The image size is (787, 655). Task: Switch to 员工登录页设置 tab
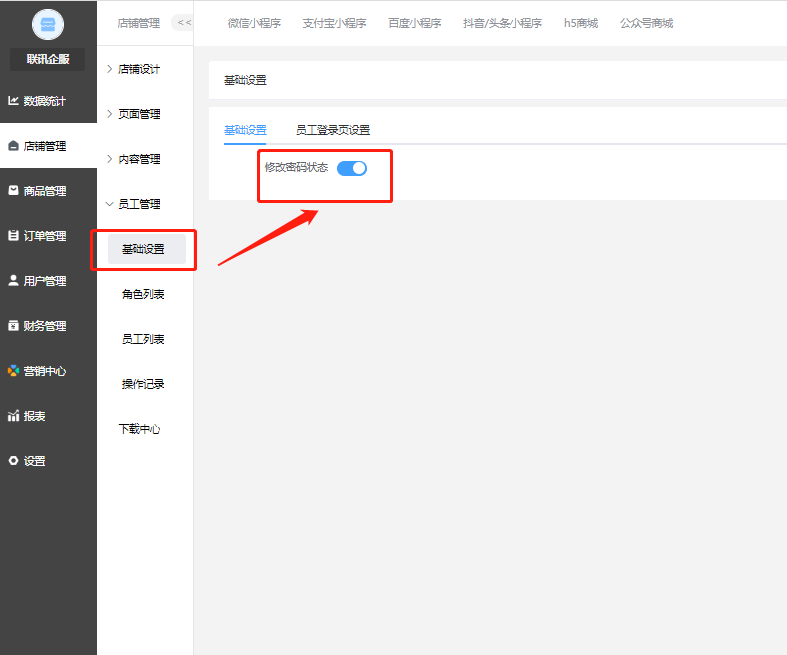pyautogui.click(x=333, y=130)
